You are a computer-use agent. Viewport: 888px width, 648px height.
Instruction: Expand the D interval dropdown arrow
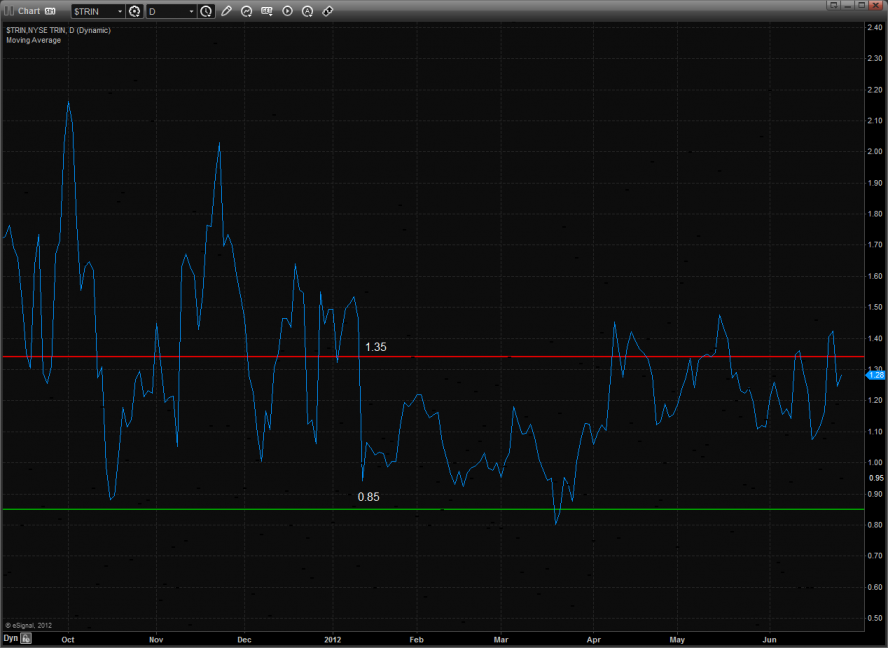coord(191,11)
